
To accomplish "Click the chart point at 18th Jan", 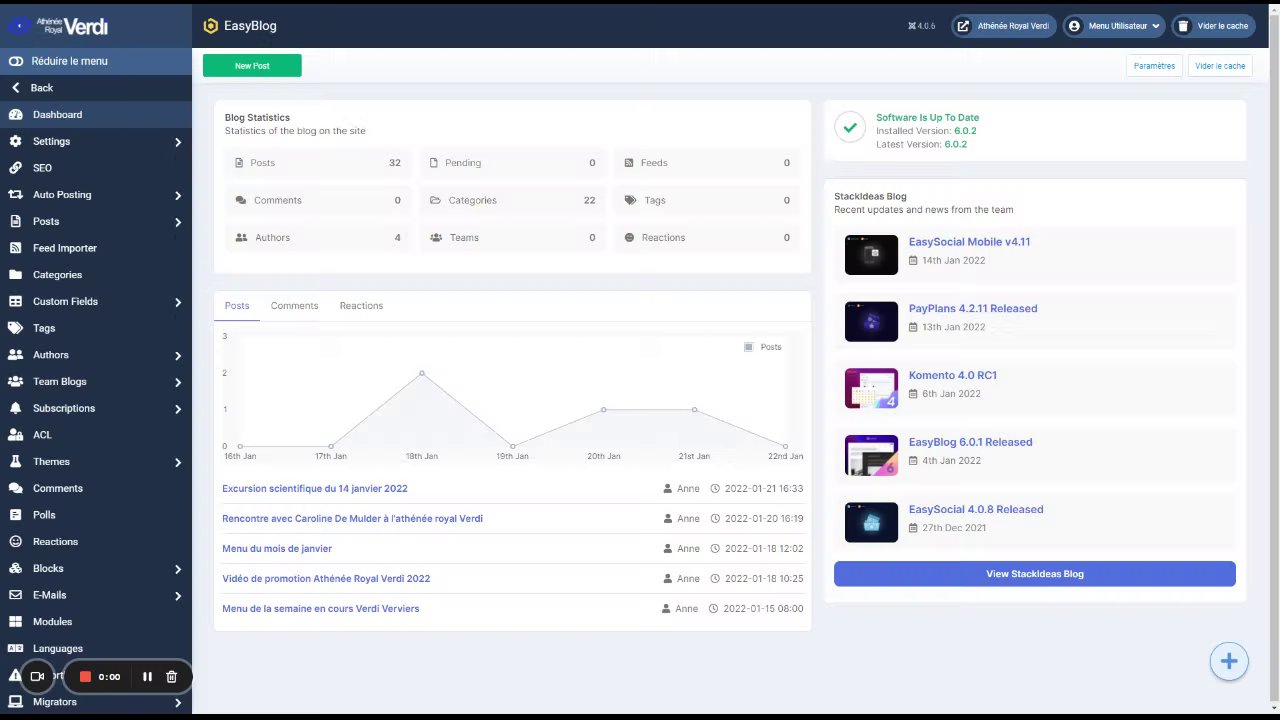I will pyautogui.click(x=422, y=373).
